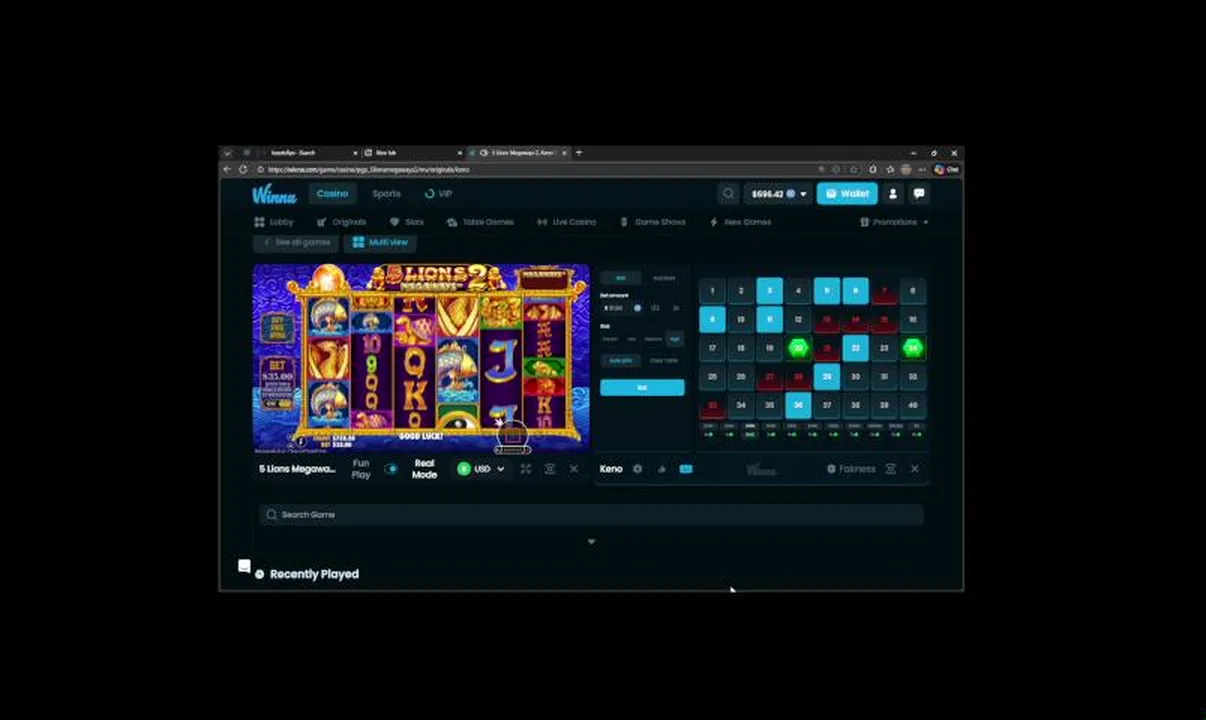Screen dimensions: 1206x720
Task: Click the Fairness shield link
Action: [851, 469]
